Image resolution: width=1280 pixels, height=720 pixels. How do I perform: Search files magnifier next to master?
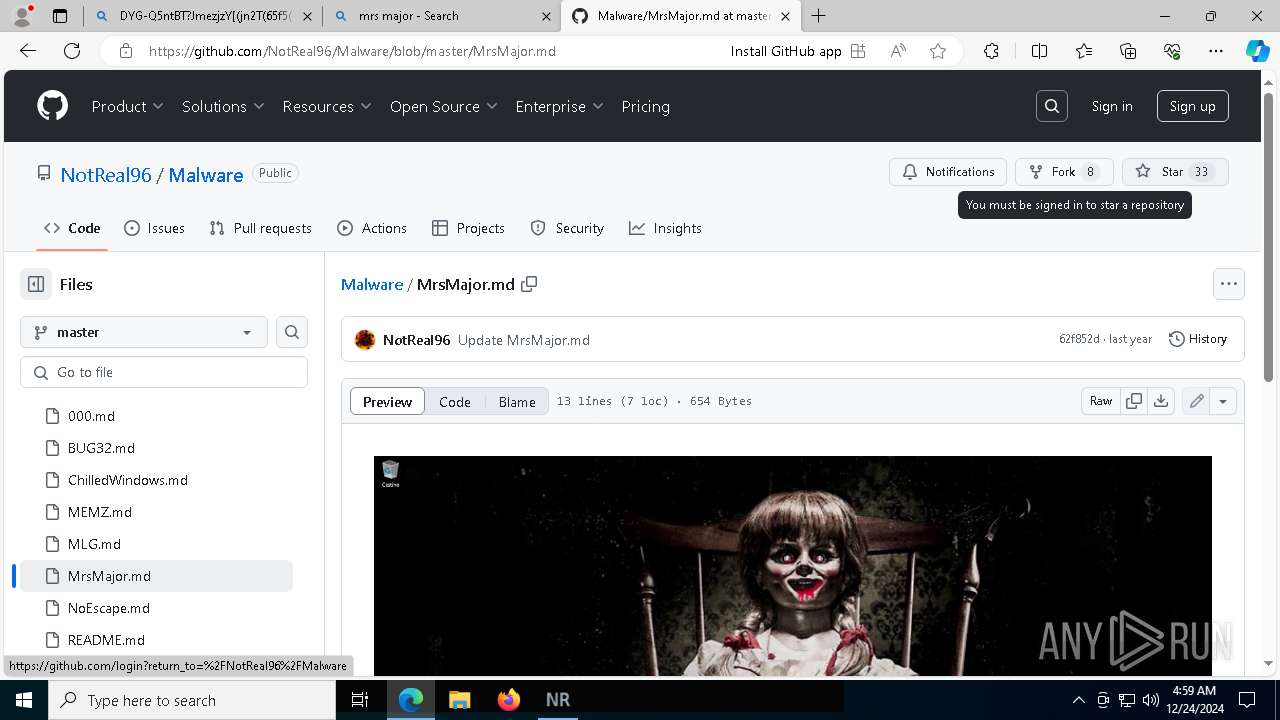point(292,332)
